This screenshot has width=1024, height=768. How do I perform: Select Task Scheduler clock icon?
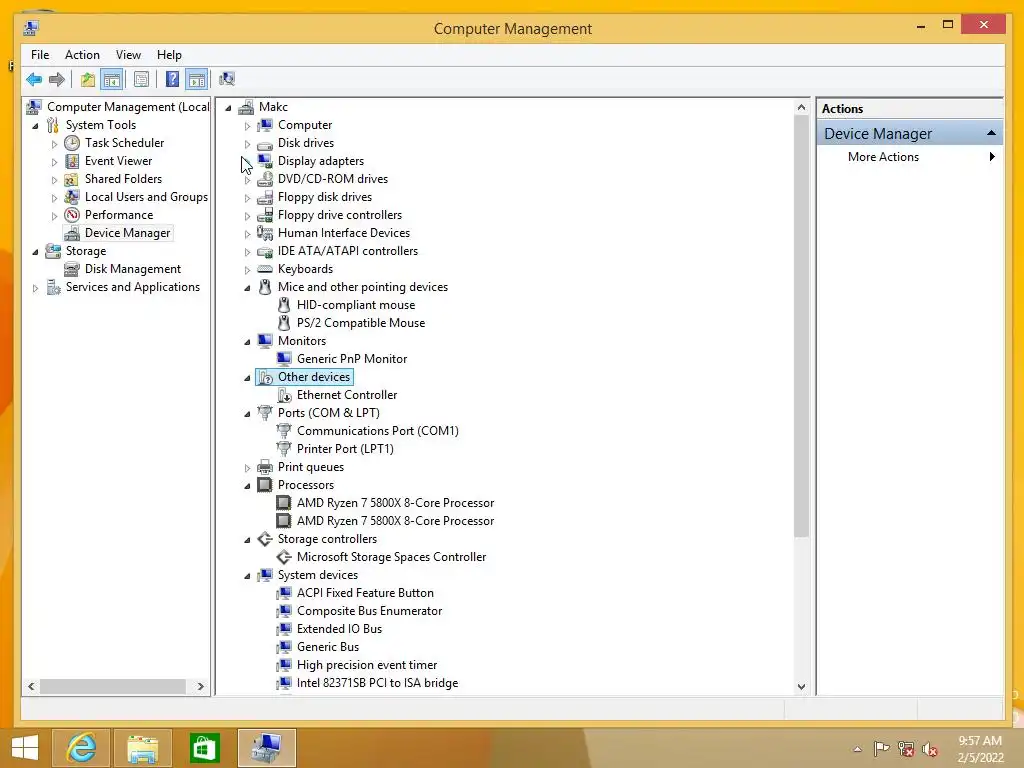click(x=72, y=143)
